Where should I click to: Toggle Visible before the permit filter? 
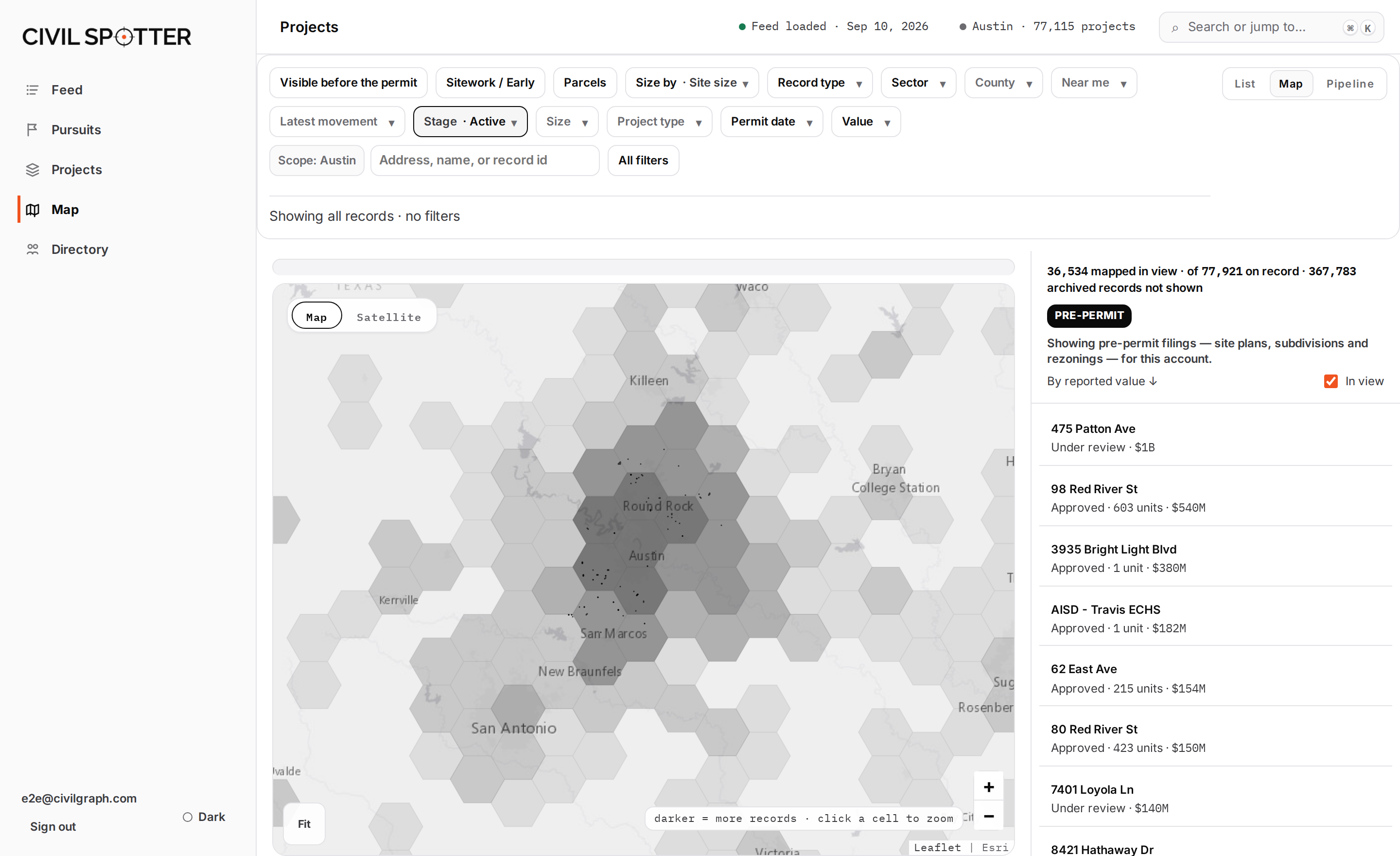pyautogui.click(x=348, y=83)
